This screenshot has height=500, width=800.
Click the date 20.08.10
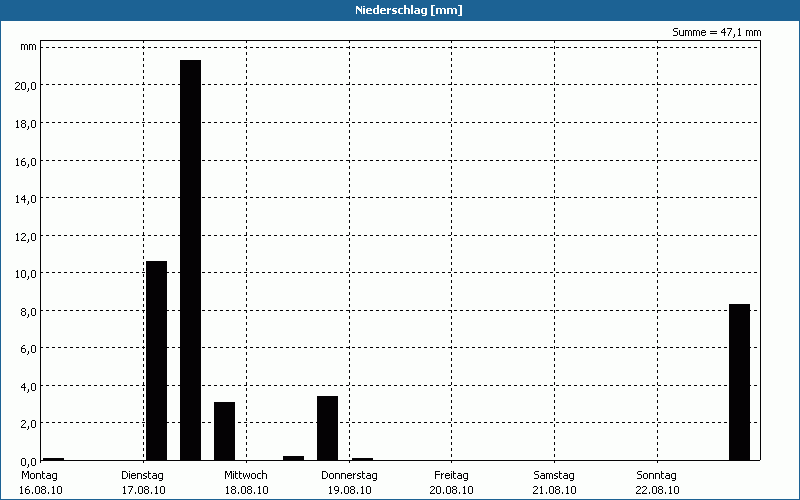tap(452, 490)
